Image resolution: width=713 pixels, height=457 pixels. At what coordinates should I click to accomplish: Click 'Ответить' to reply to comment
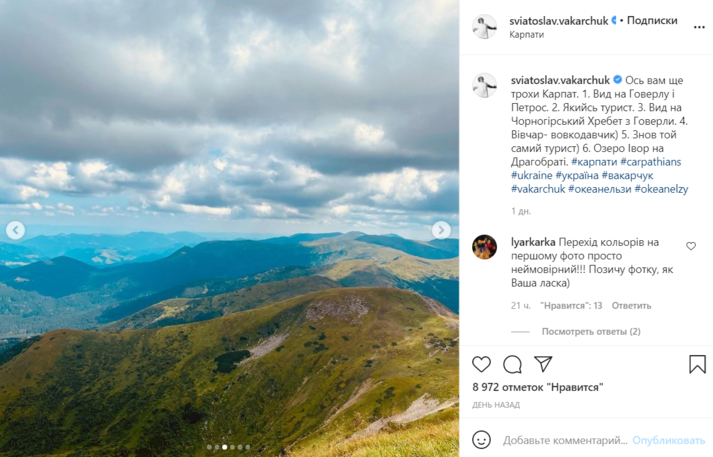pyautogui.click(x=631, y=305)
